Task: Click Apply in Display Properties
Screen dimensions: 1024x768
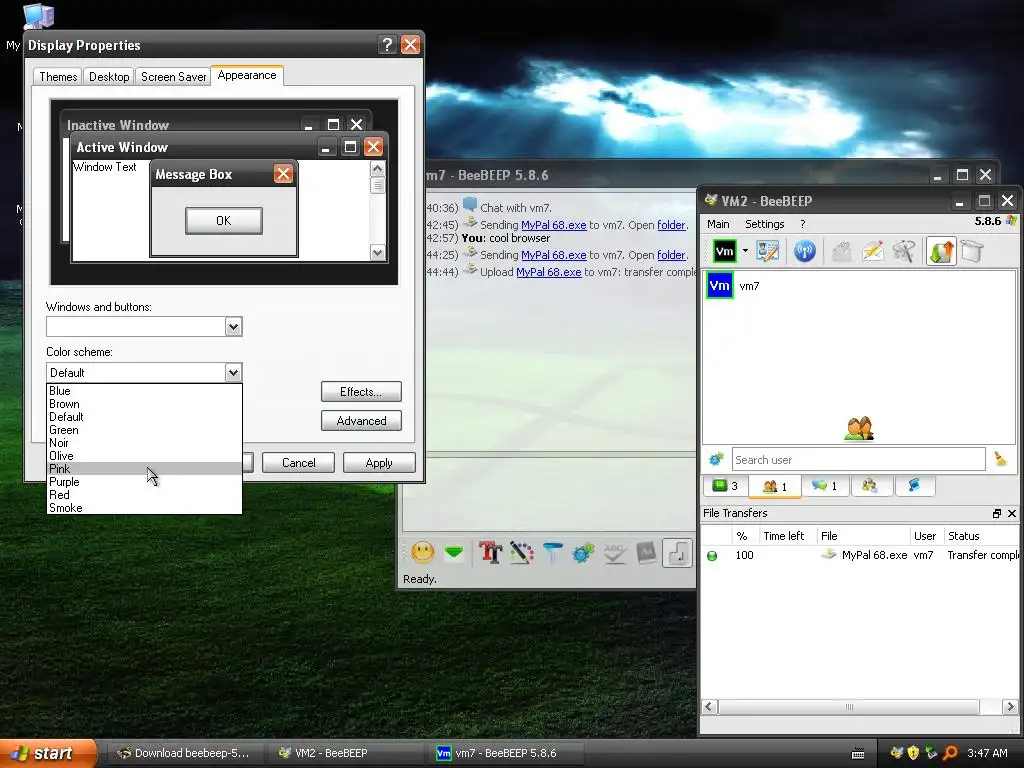Action: pyautogui.click(x=379, y=462)
